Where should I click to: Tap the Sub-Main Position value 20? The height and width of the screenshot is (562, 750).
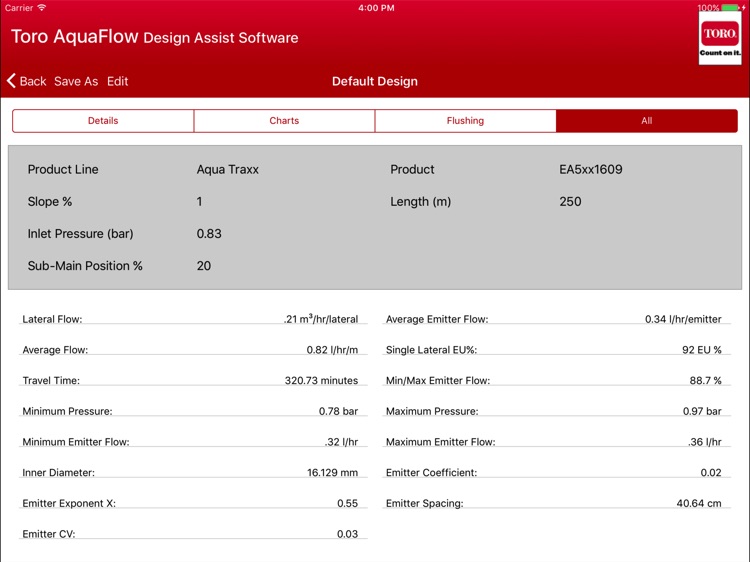click(x=204, y=265)
